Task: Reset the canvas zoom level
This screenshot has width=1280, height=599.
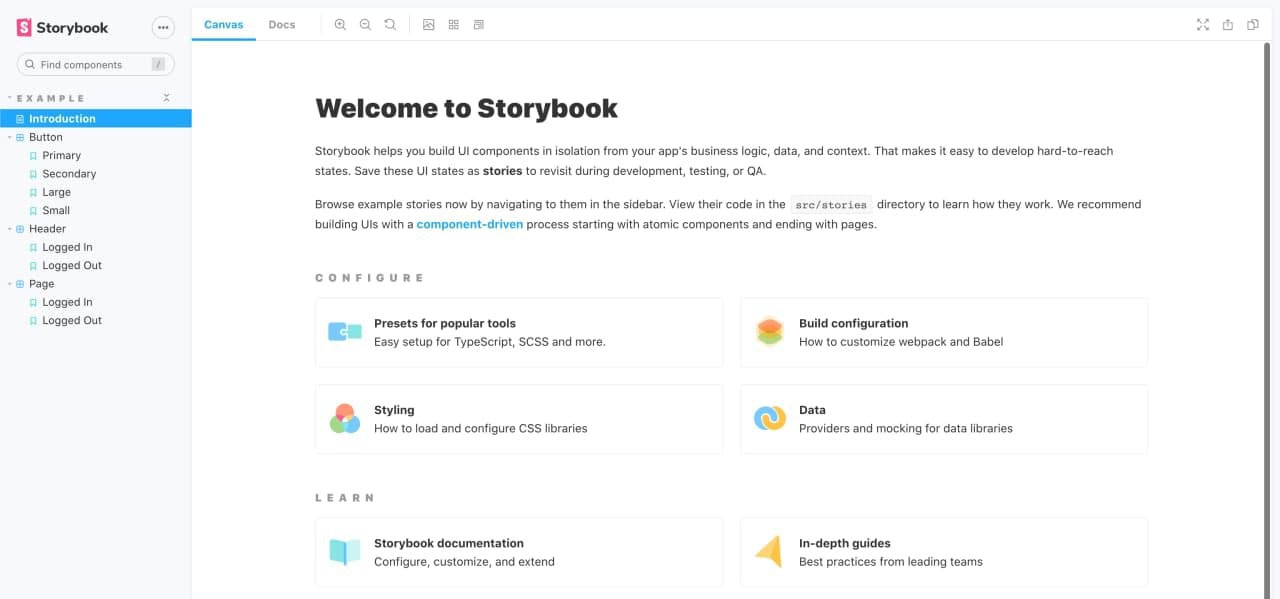Action: click(390, 24)
